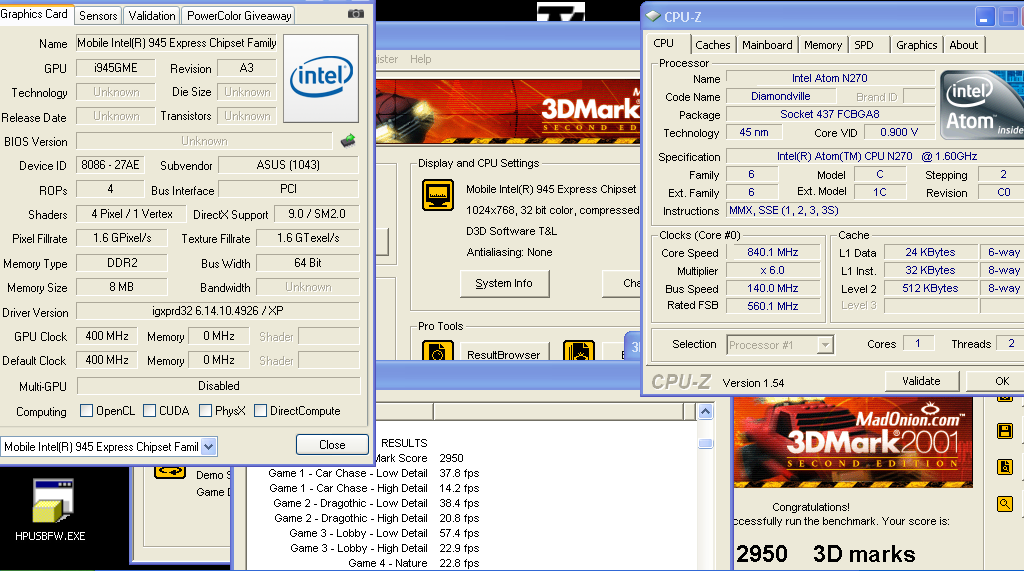1024x571 pixels.
Task: Click the Driver Version field
Action: click(x=217, y=311)
